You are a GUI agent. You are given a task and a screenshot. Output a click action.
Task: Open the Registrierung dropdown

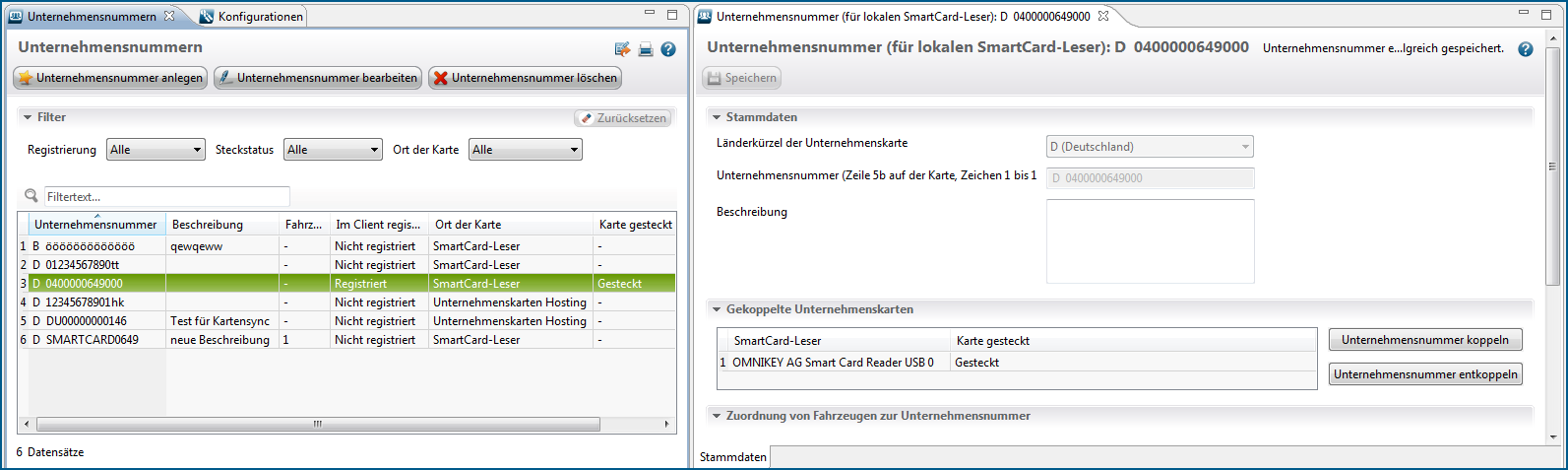[156, 150]
